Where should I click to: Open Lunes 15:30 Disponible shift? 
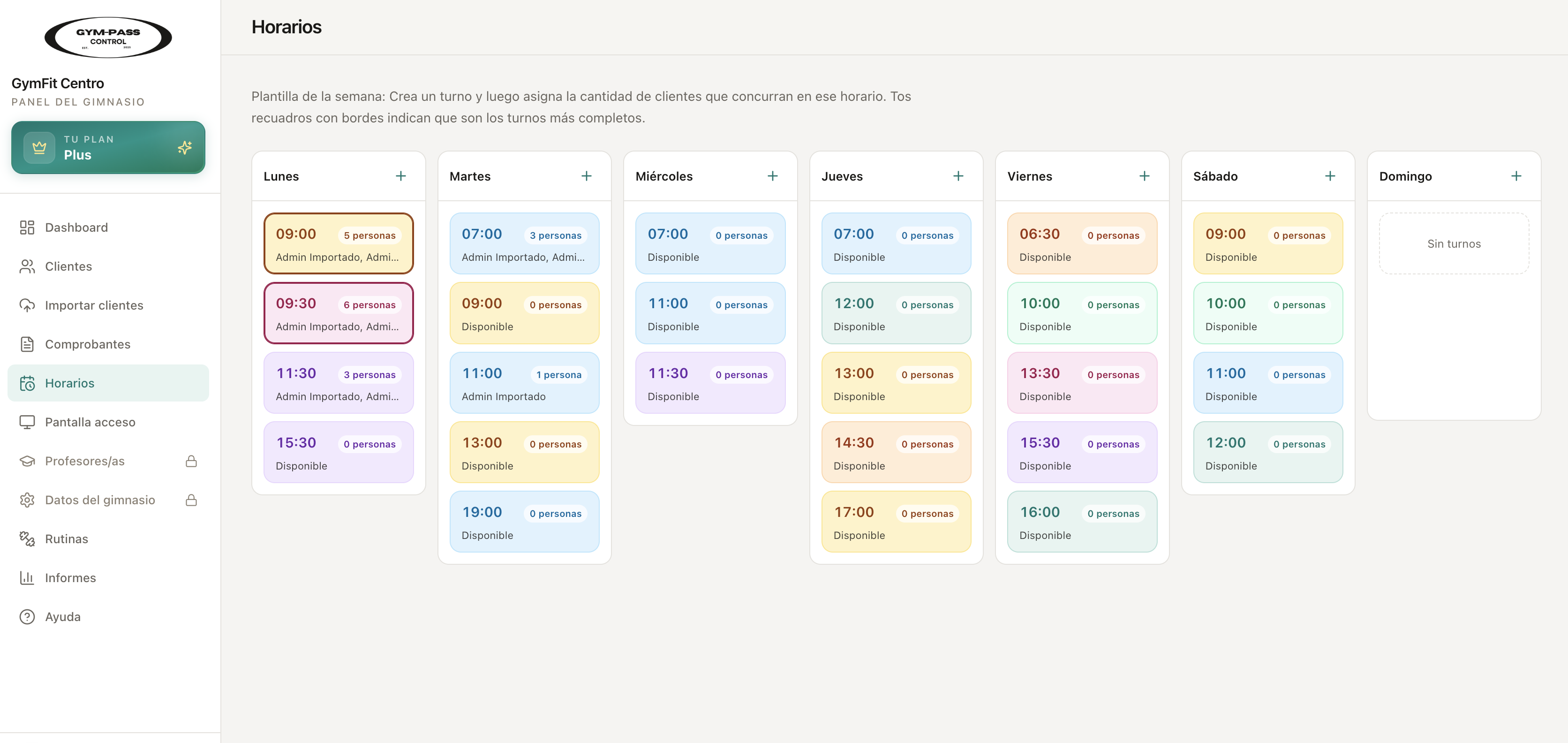(339, 453)
